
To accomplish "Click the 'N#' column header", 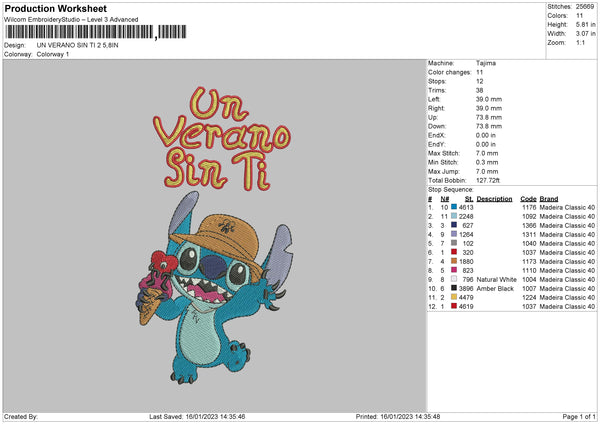I will [445, 199].
